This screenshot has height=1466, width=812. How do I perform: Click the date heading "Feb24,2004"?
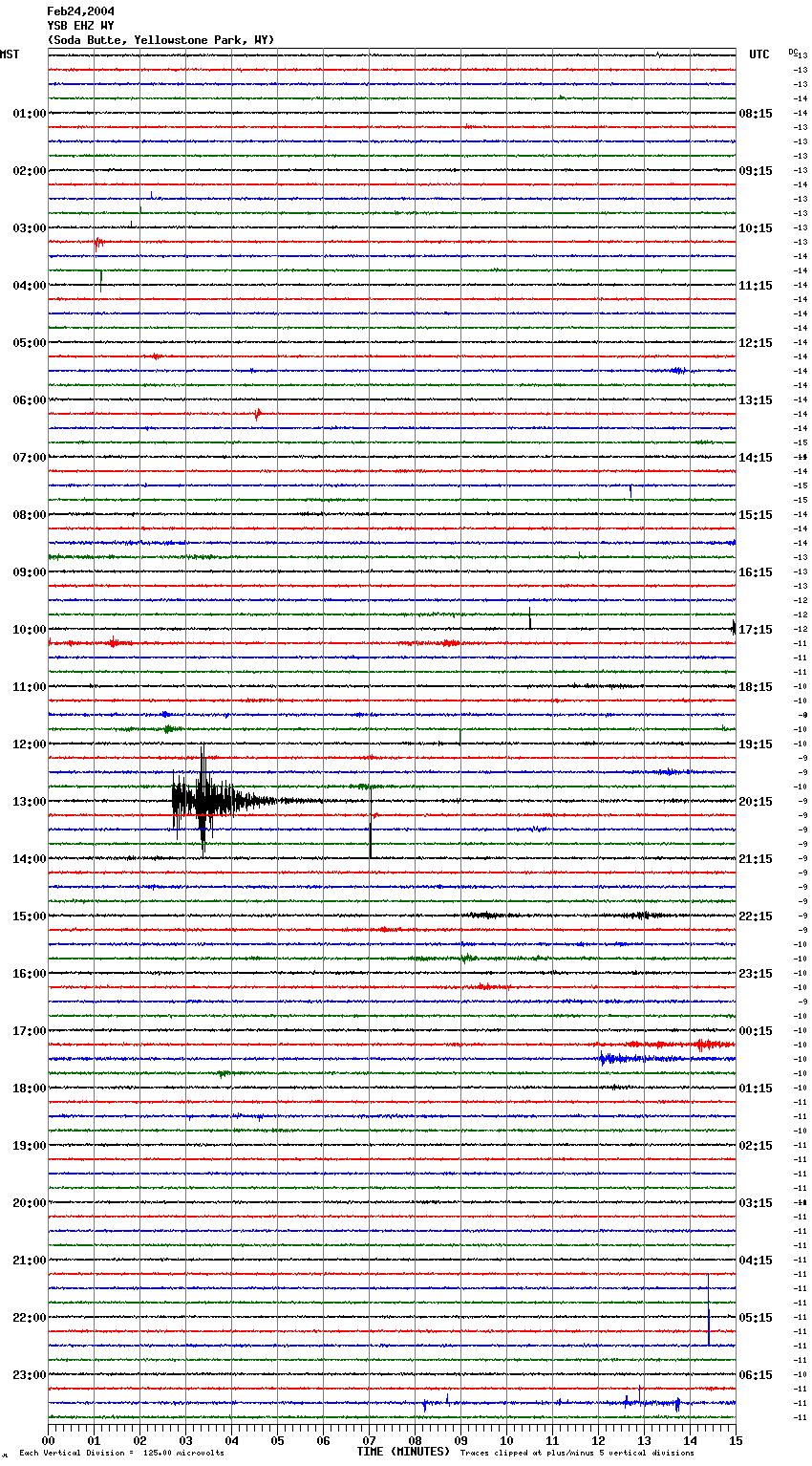(80, 11)
